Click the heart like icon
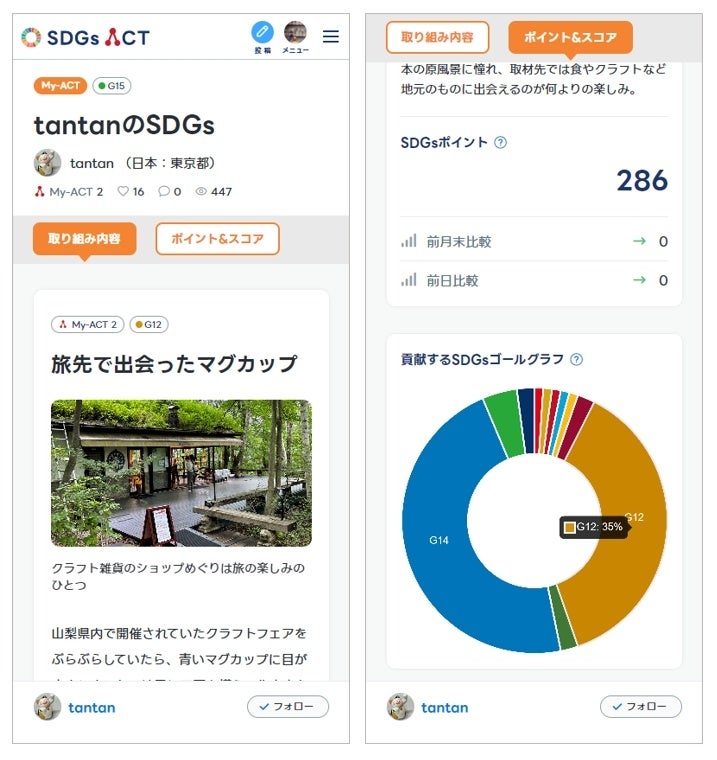The height and width of the screenshot is (760, 717). point(123,192)
